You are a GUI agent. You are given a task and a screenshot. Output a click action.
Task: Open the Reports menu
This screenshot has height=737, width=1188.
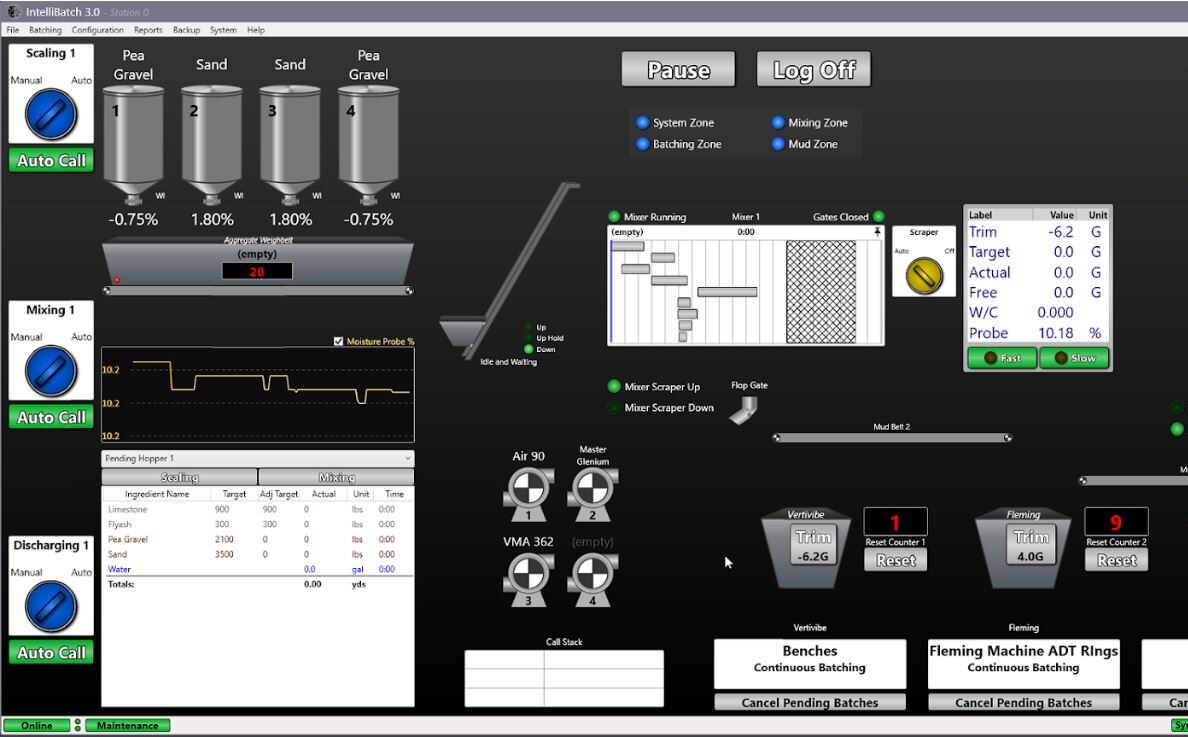pos(148,30)
